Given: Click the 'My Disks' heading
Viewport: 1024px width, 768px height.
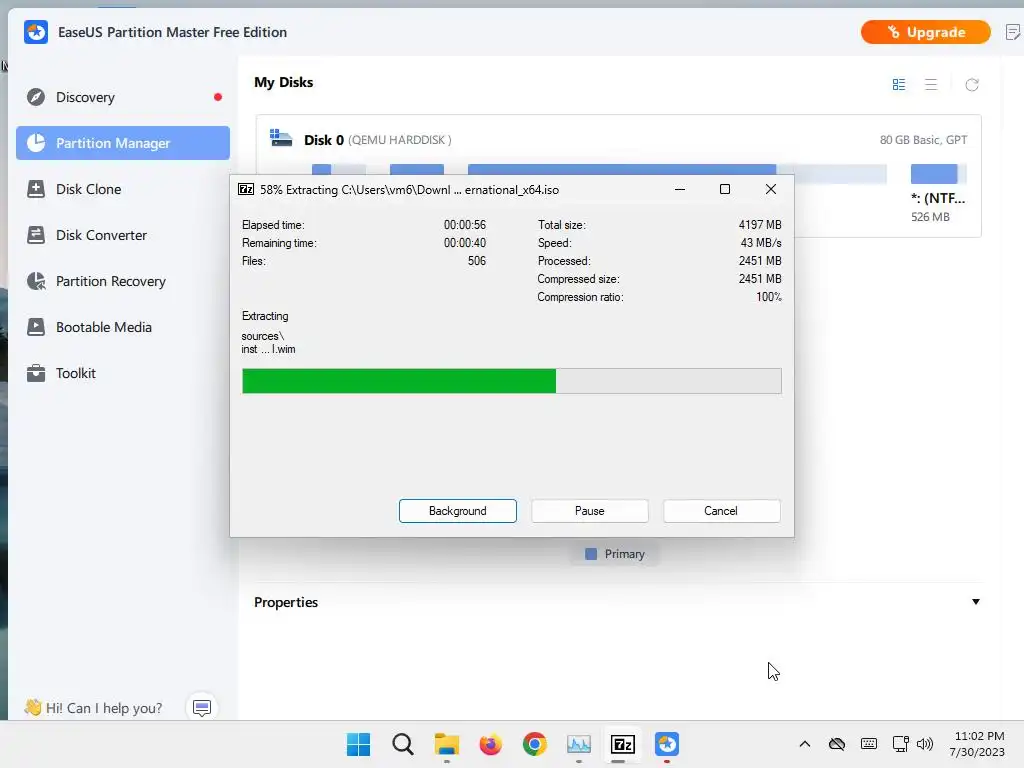Looking at the screenshot, I should pos(283,82).
